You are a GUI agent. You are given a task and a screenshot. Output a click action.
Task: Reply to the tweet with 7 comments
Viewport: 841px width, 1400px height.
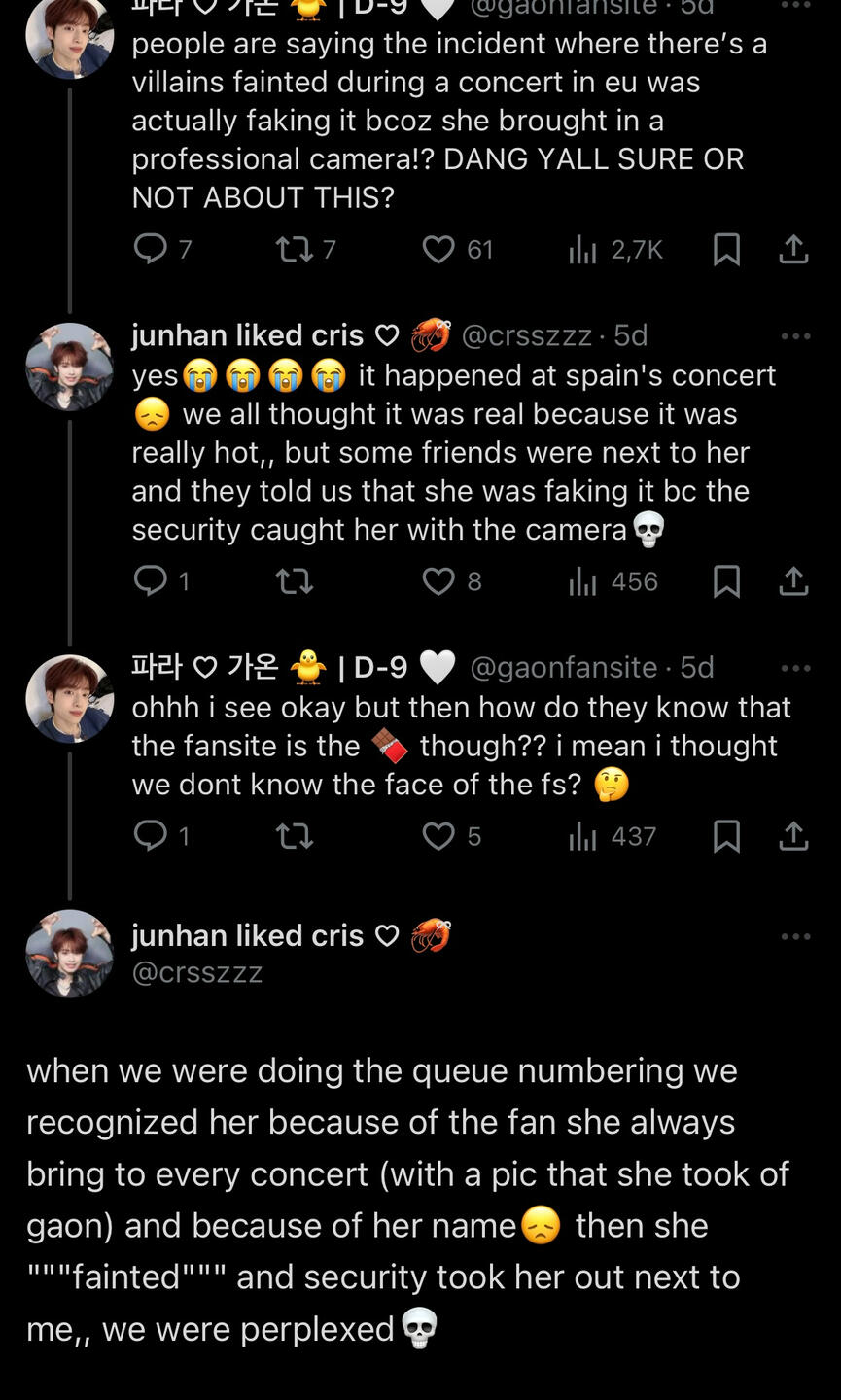[x=150, y=250]
